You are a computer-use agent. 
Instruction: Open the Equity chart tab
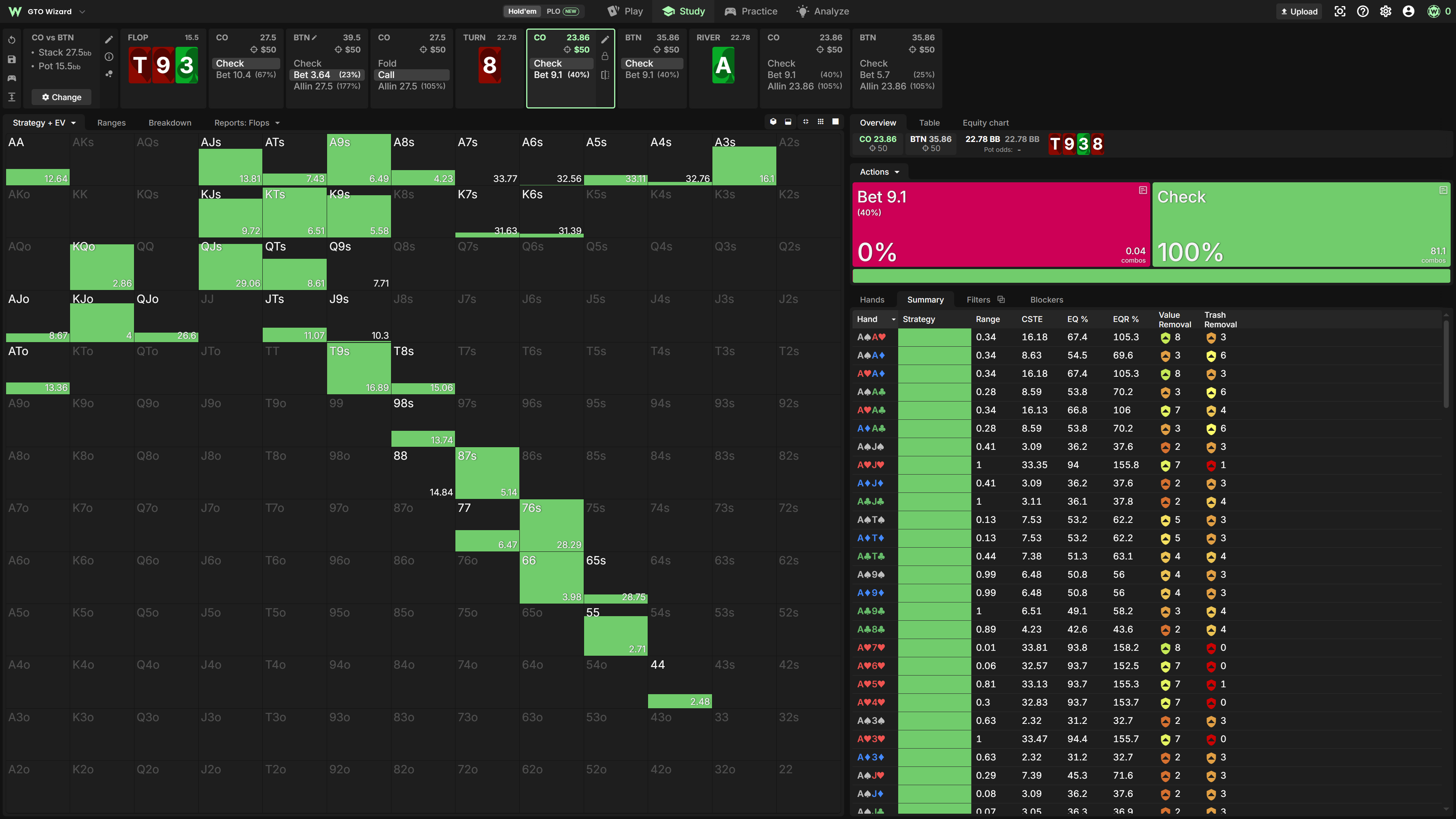pos(986,123)
